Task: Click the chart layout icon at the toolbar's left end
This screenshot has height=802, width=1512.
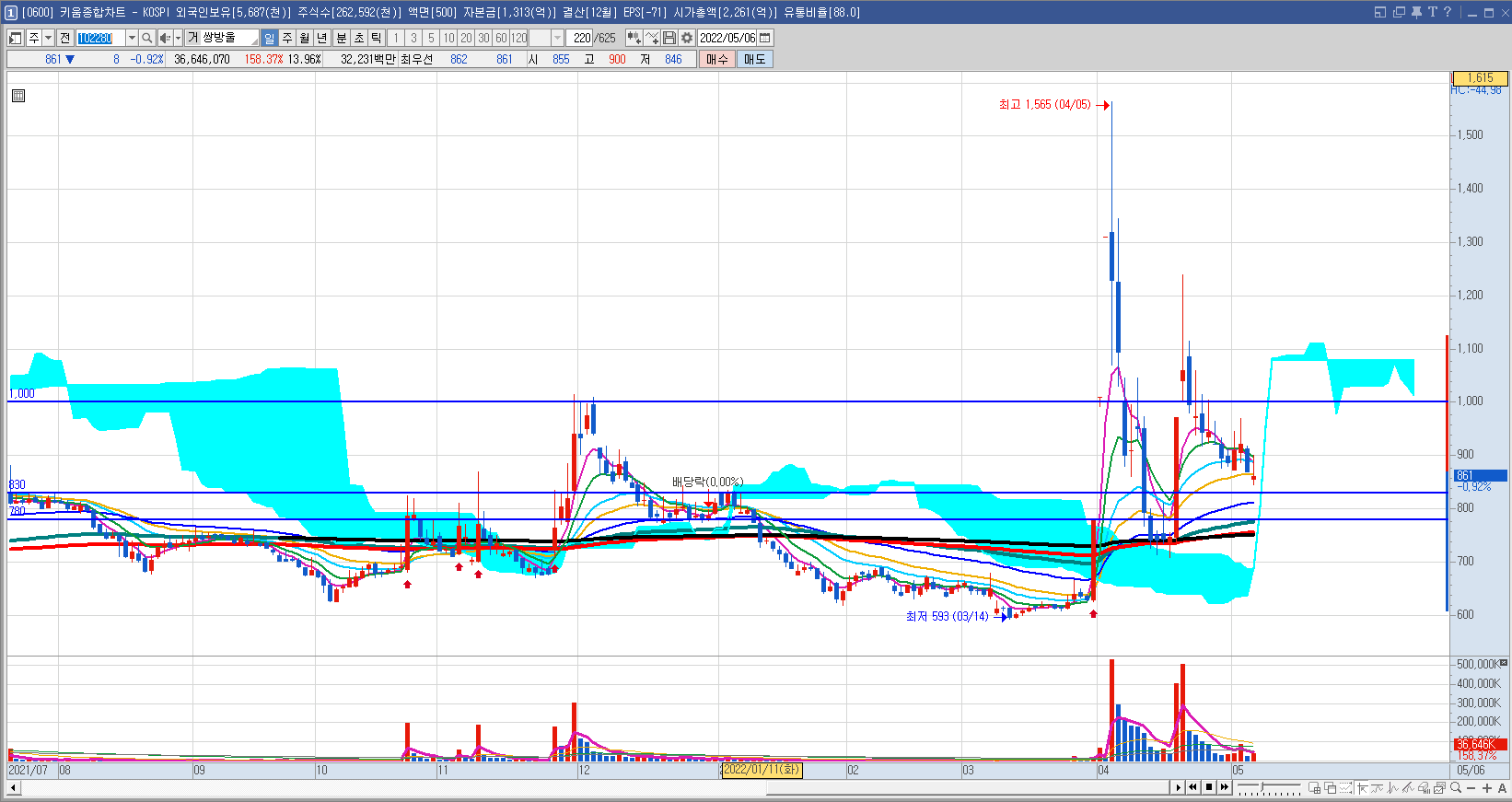Action: tap(16, 38)
